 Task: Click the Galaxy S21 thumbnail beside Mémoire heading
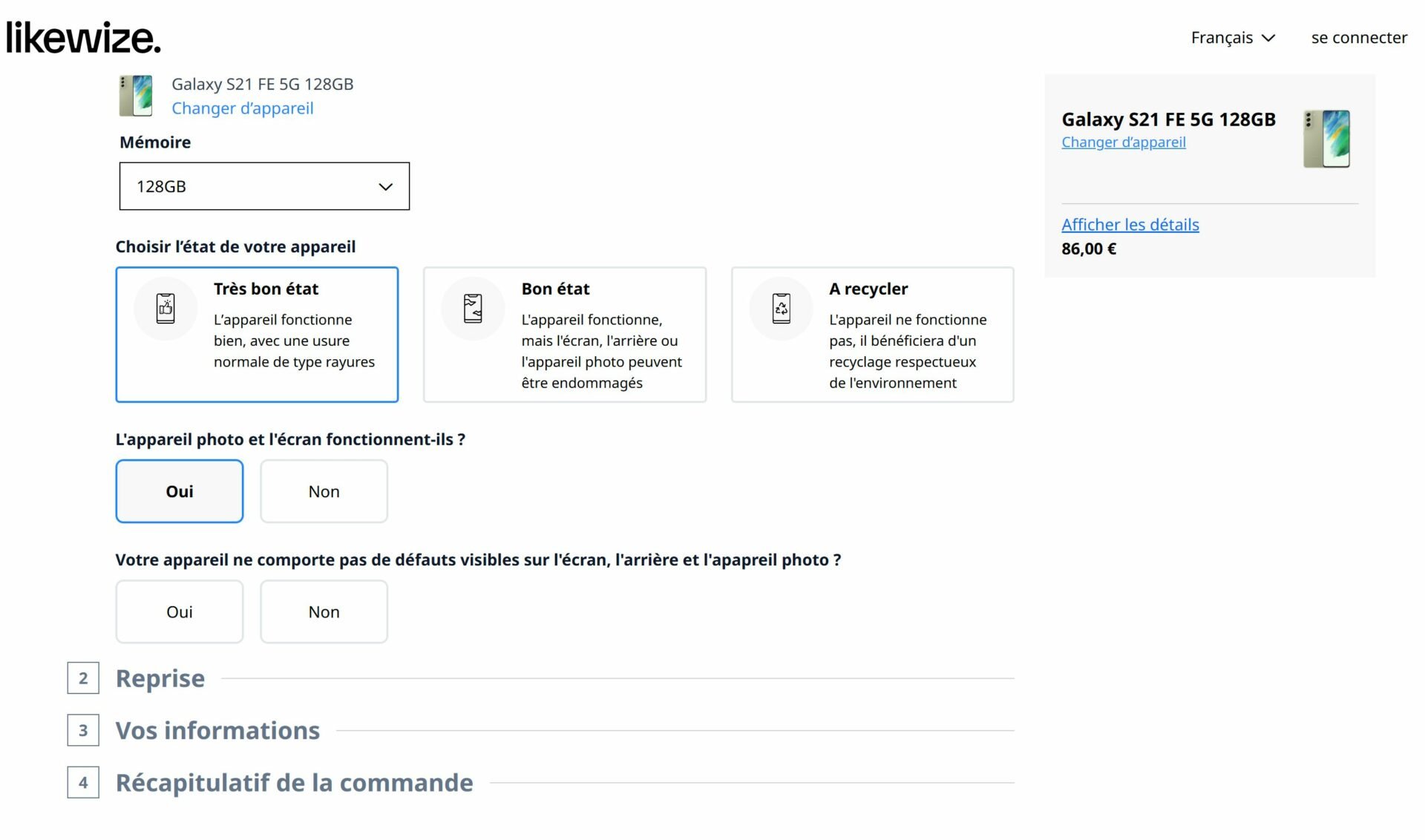[136, 95]
